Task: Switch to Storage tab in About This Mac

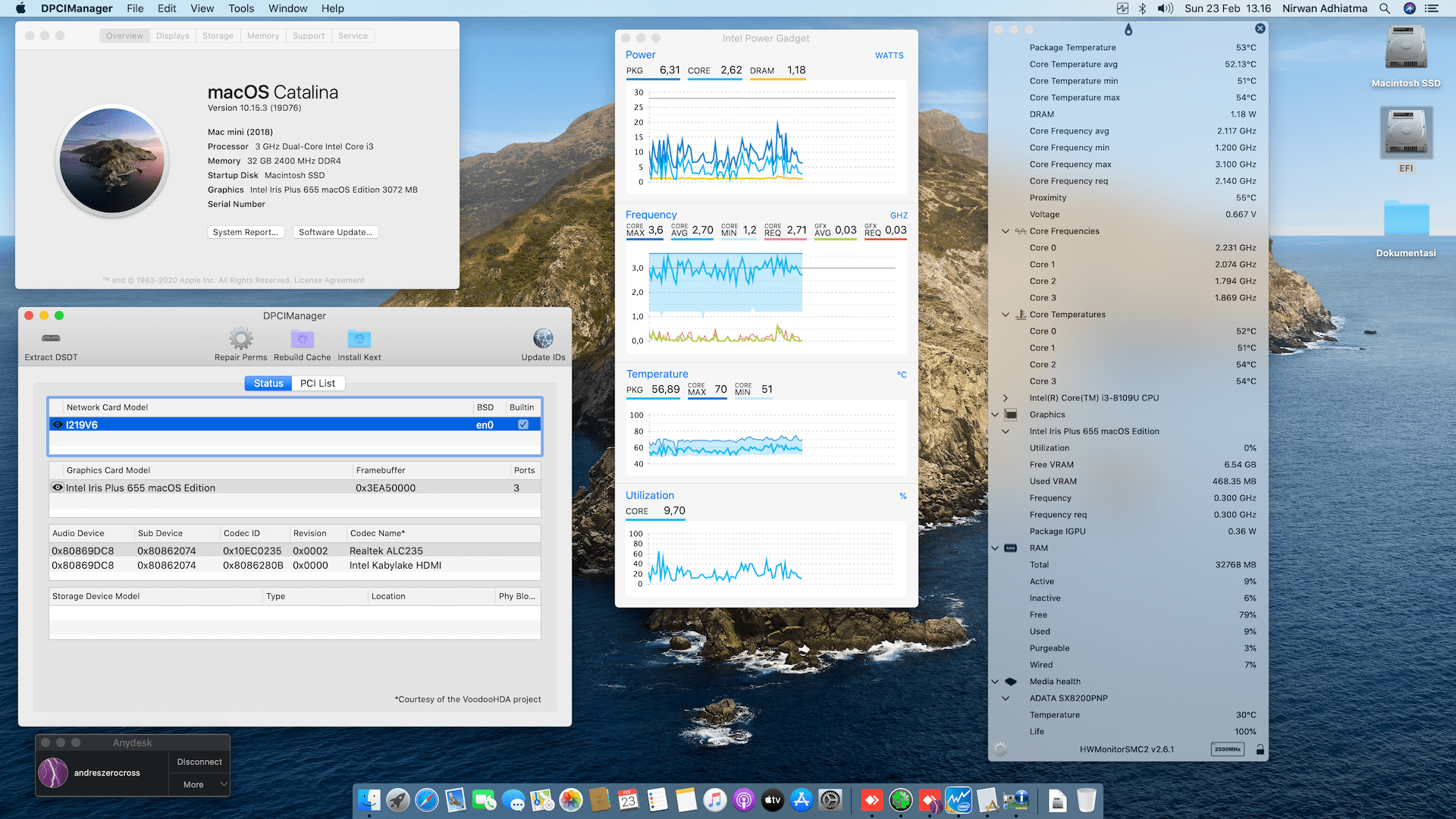Action: click(218, 36)
